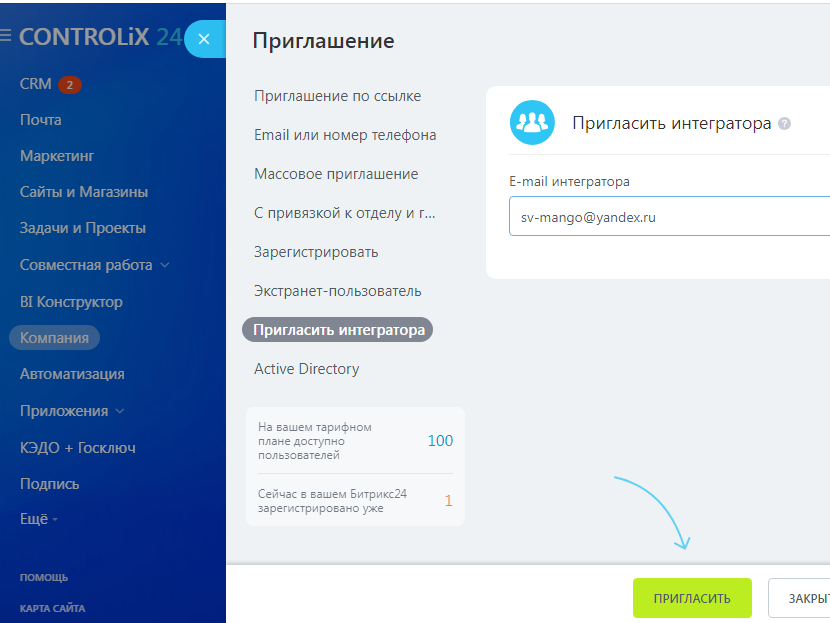The image size is (830, 623).
Task: Click the E-mail интегратора input field
Action: point(669,216)
